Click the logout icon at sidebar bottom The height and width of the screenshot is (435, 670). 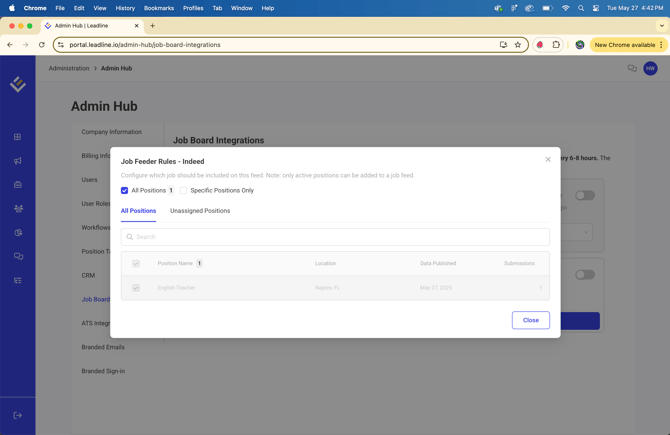[18, 415]
